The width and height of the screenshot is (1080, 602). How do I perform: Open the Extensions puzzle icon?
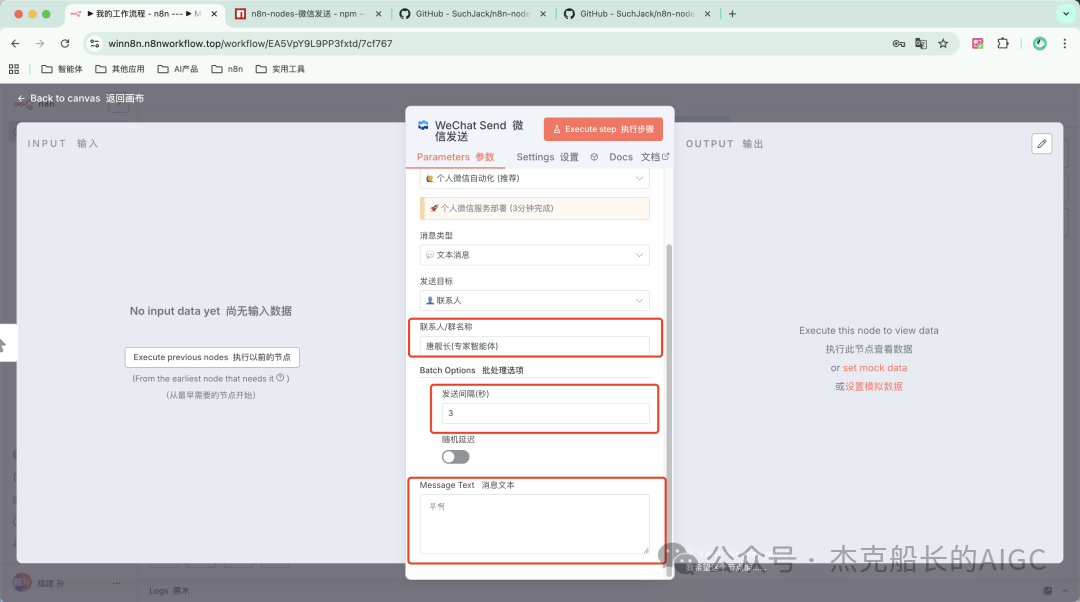pos(1003,43)
